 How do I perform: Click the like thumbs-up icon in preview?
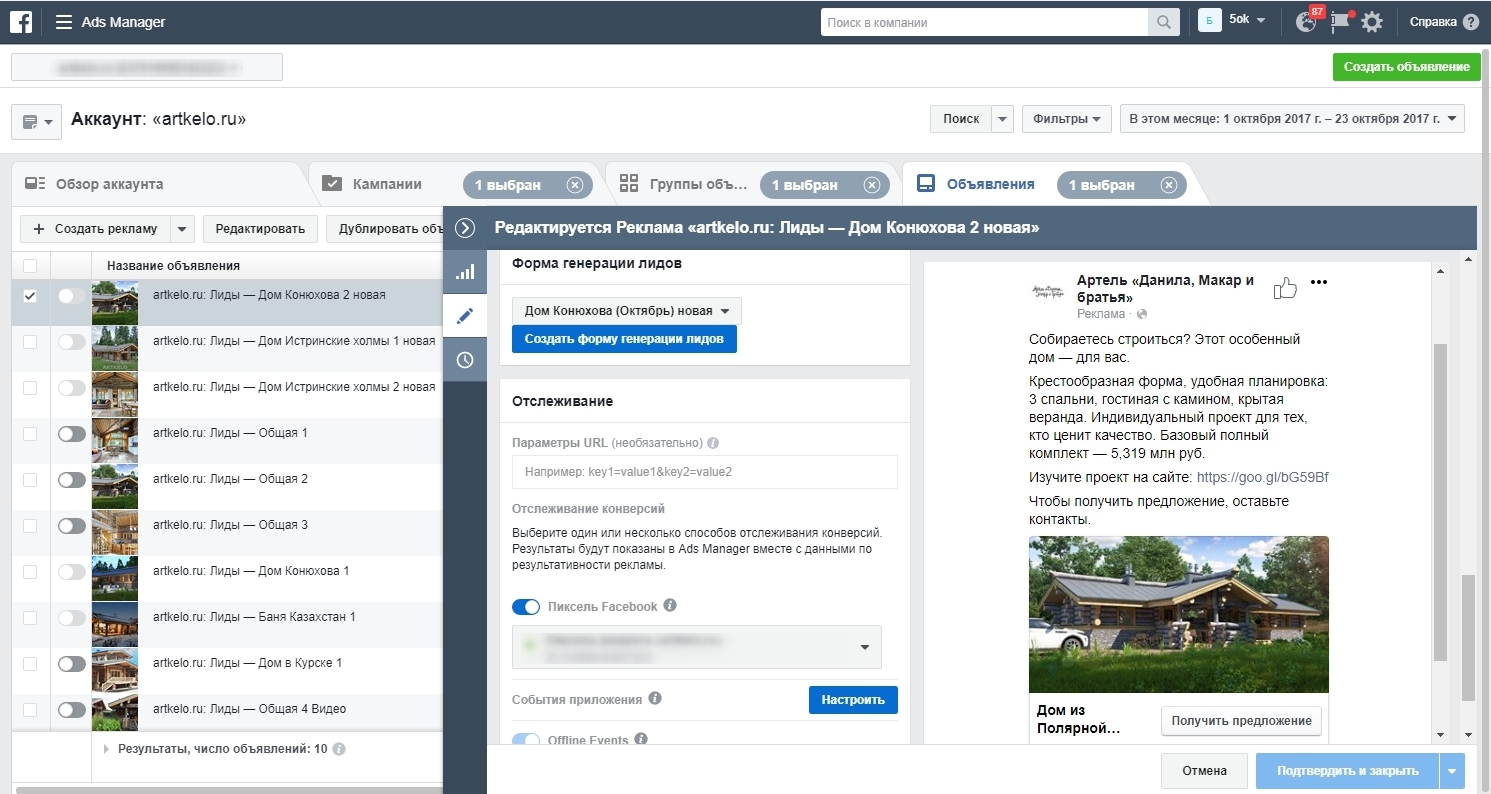(1285, 289)
